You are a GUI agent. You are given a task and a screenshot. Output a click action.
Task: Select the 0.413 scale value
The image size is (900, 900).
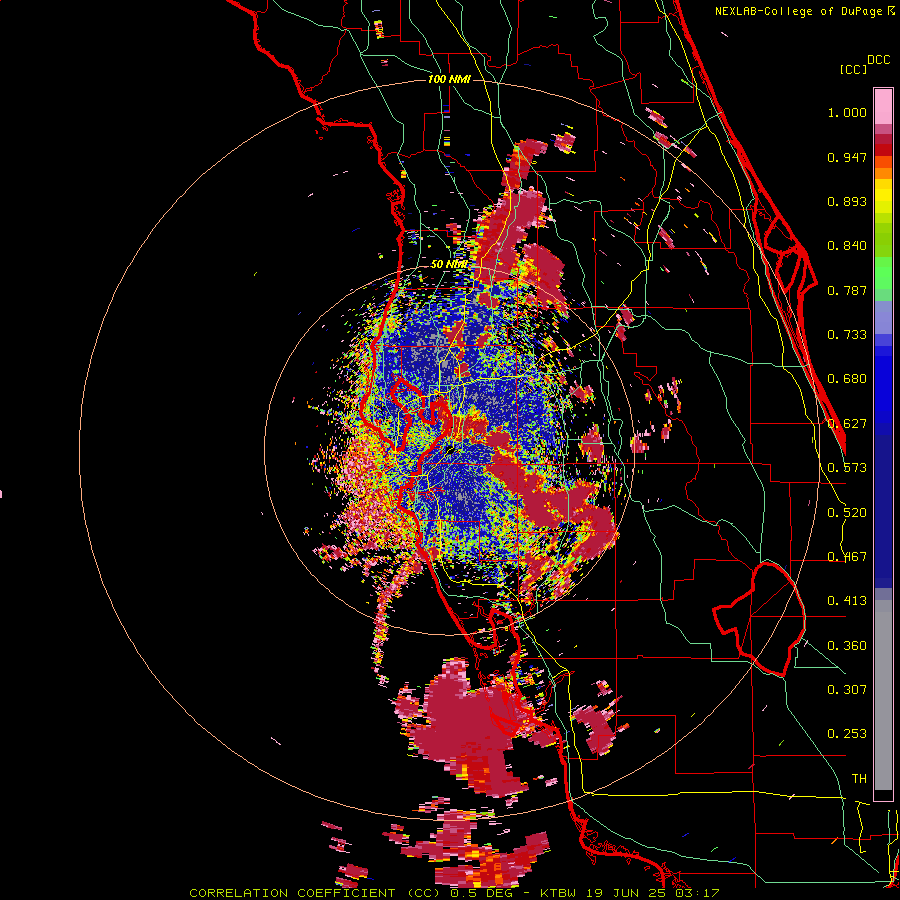847,601
